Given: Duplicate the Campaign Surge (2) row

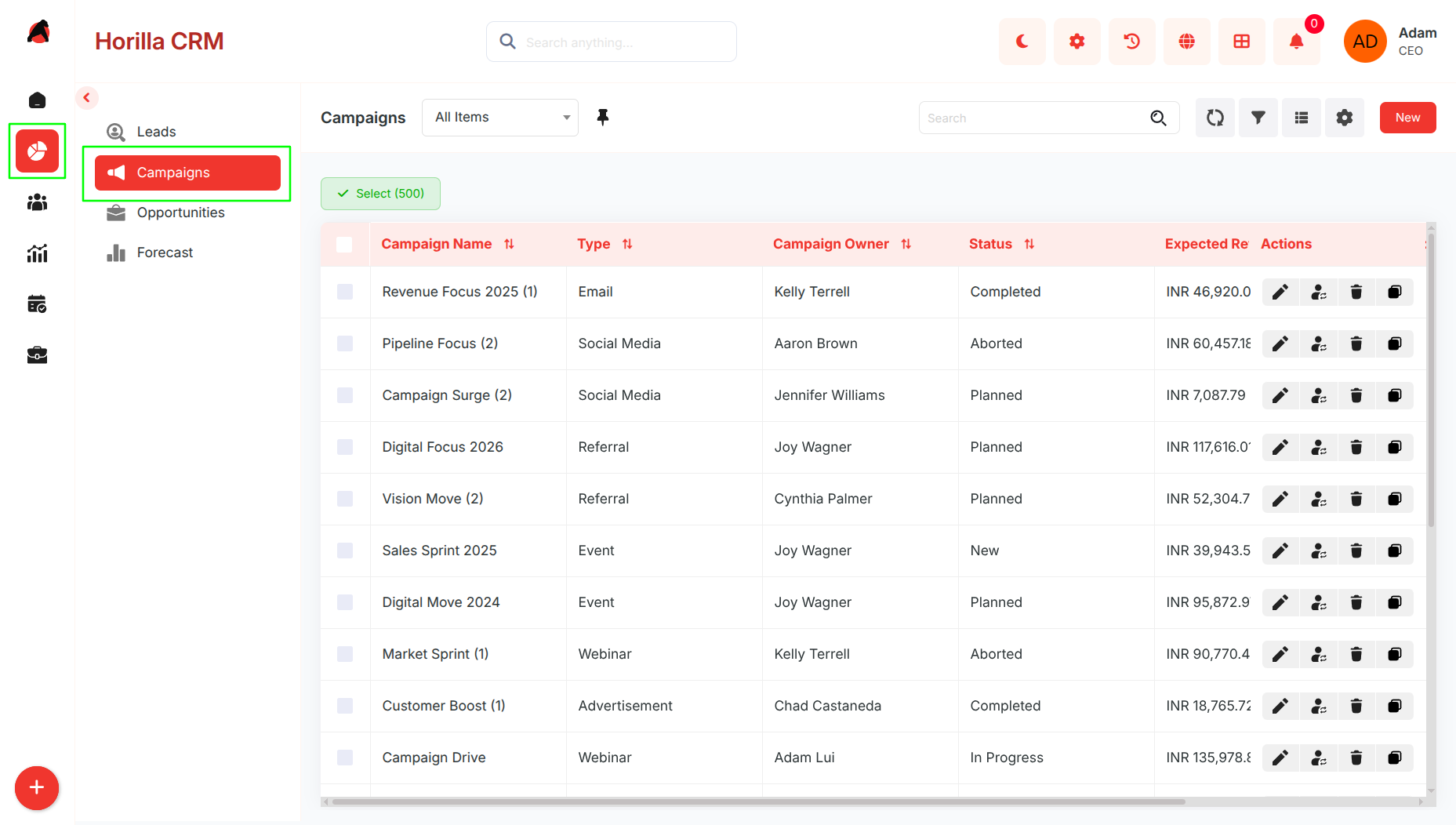Looking at the screenshot, I should pyautogui.click(x=1394, y=395).
